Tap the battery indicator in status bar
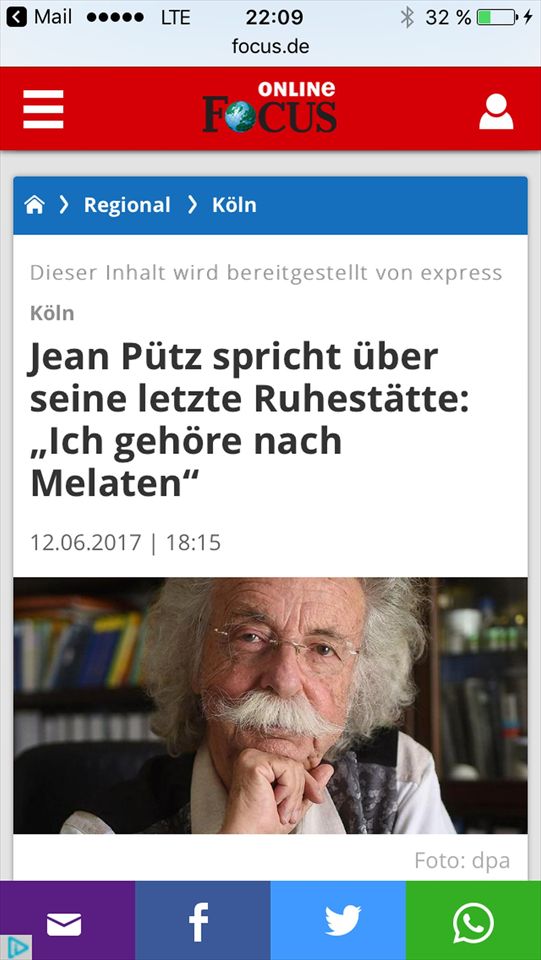Viewport: 541px width, 960px height. pos(496,17)
